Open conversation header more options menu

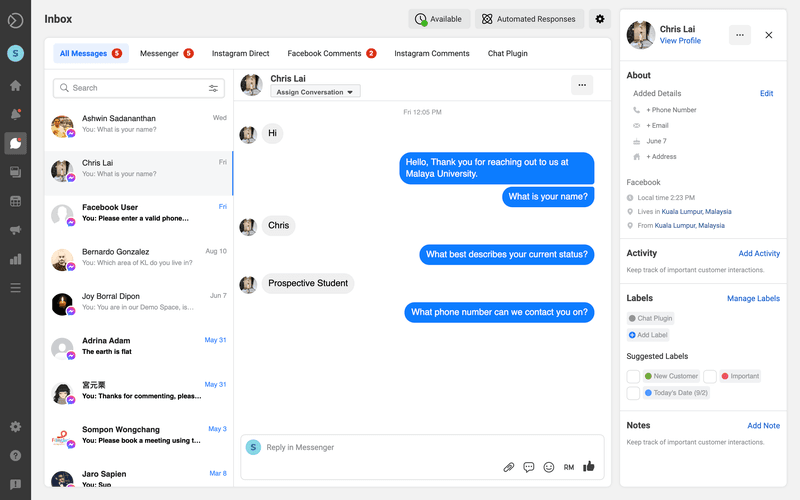point(582,85)
